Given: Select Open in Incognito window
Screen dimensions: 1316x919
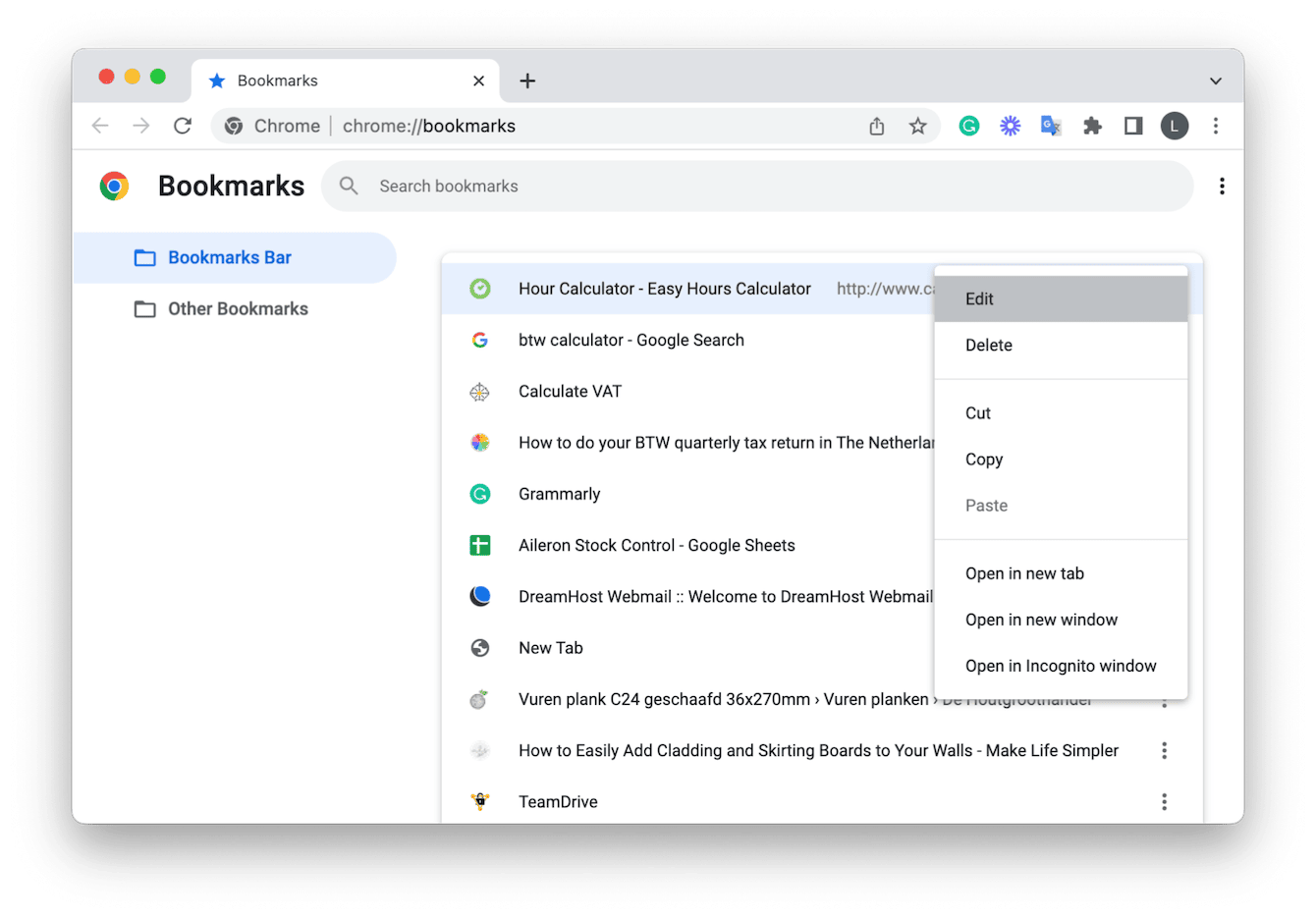Looking at the screenshot, I should click(x=1060, y=666).
